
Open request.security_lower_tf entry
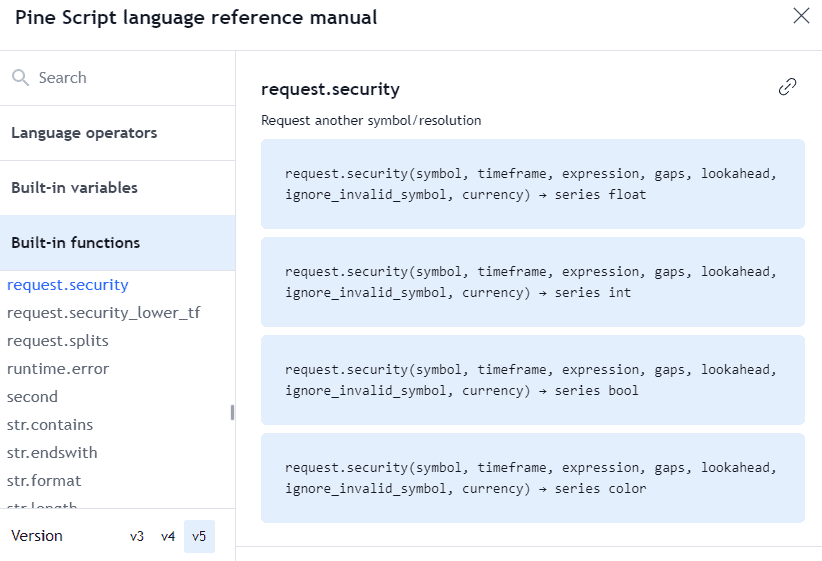[x=103, y=313]
